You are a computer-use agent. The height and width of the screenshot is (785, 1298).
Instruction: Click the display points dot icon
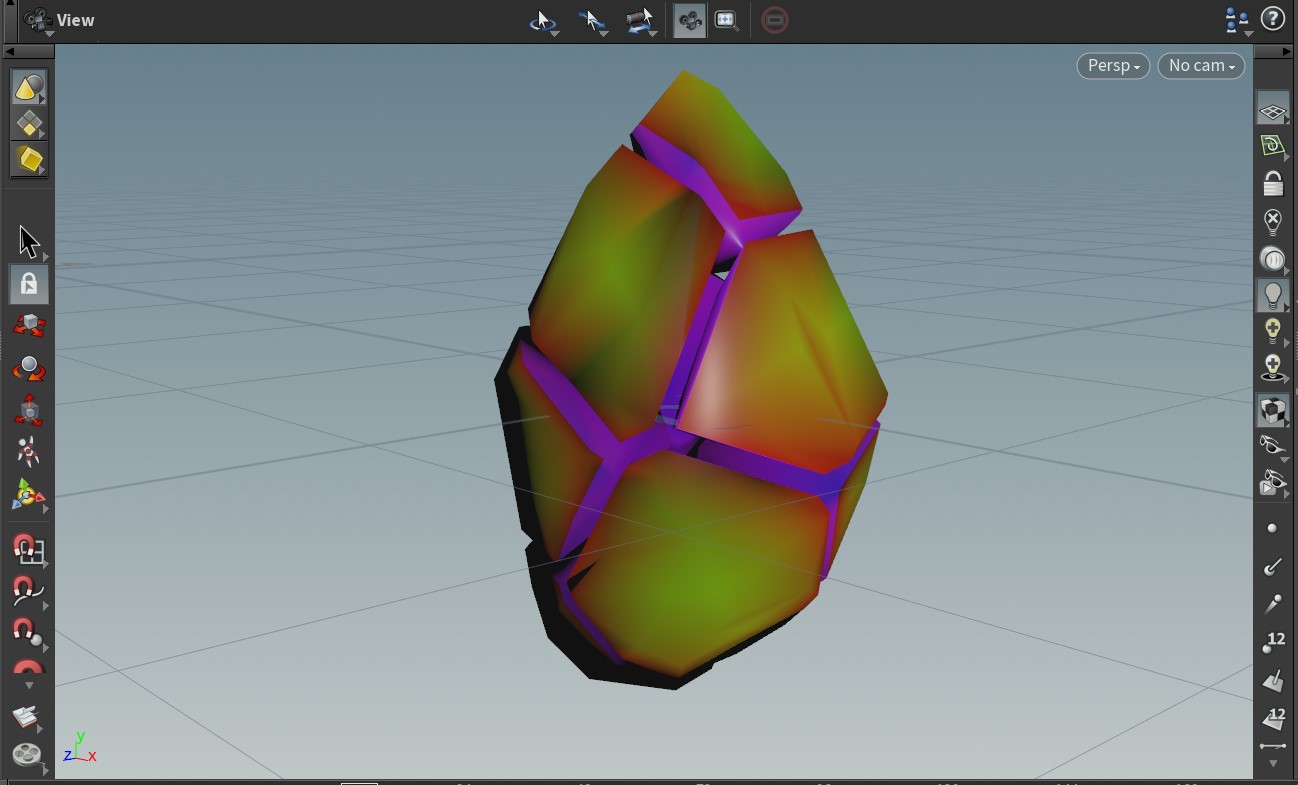1272,528
